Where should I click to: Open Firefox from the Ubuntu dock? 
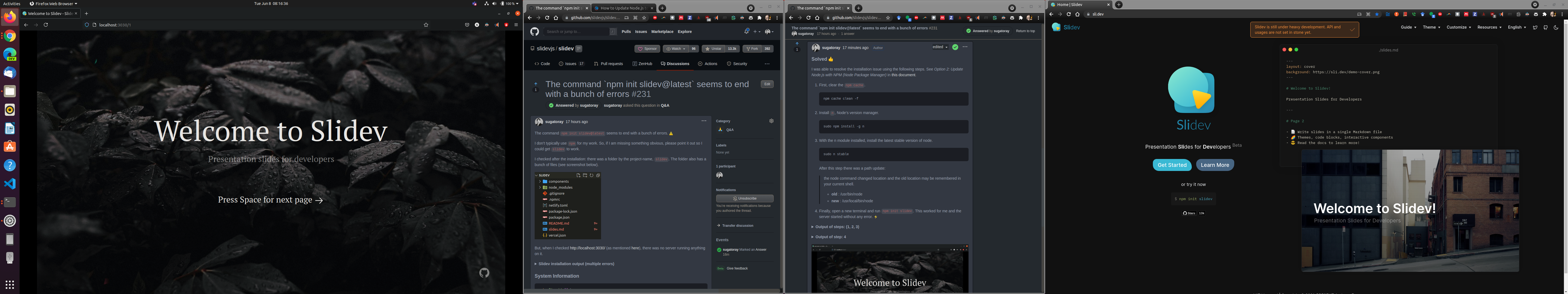click(x=10, y=17)
